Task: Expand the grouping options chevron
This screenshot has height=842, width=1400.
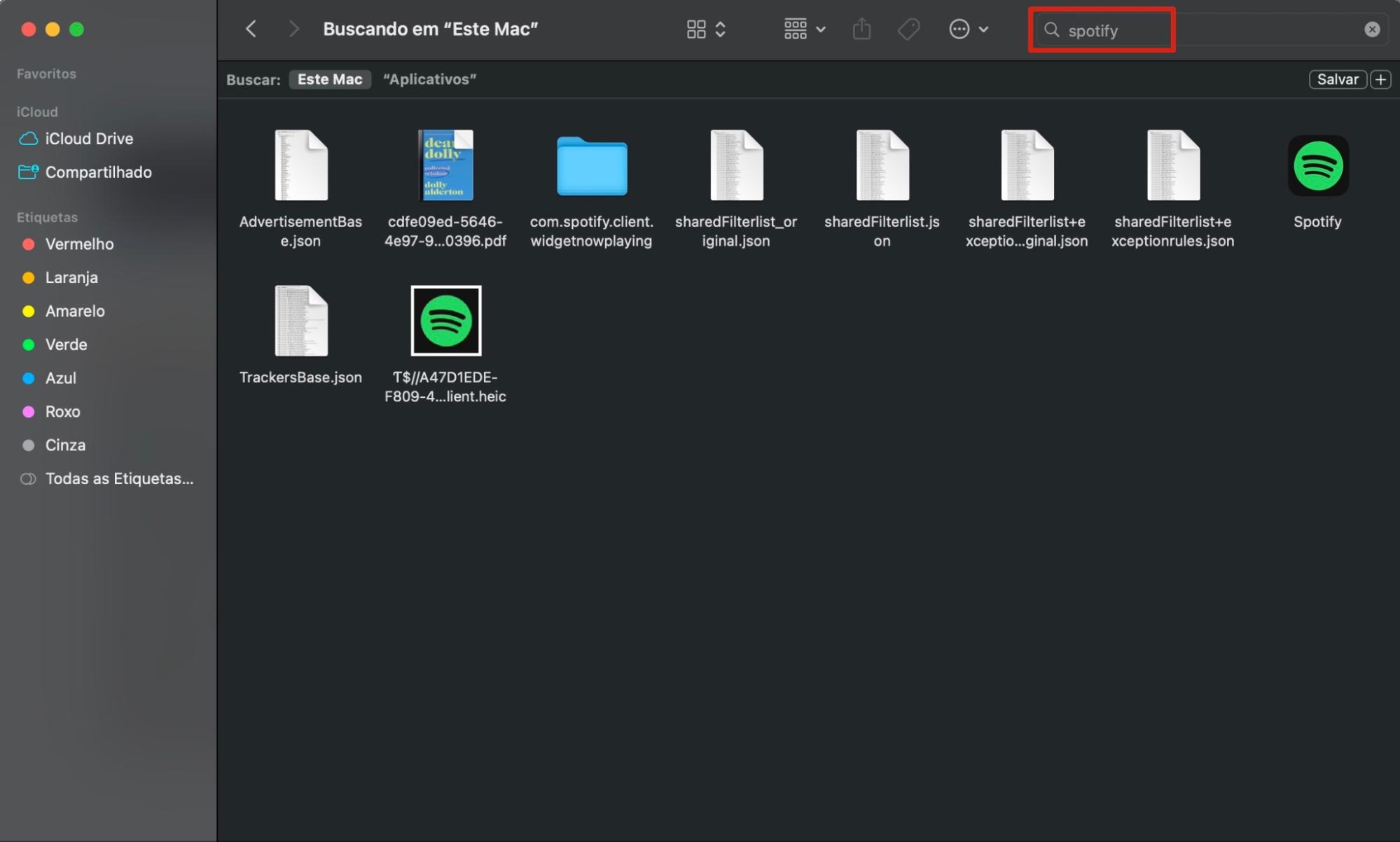Action: (821, 29)
